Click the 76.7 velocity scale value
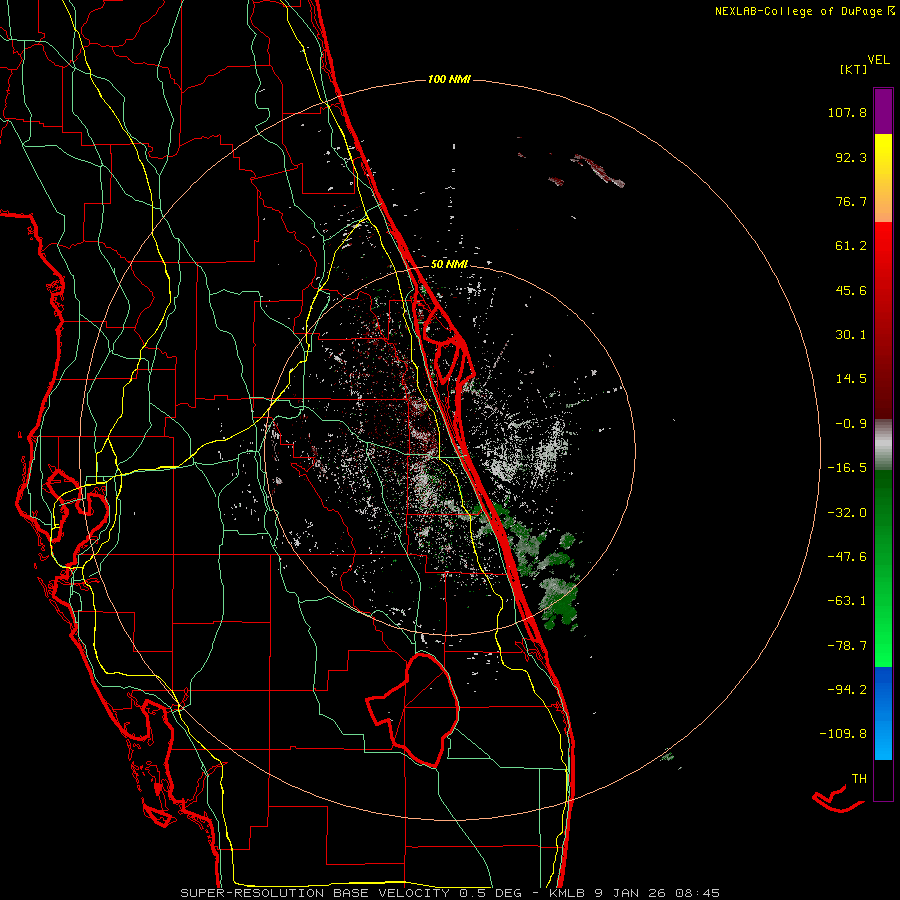This screenshot has height=900, width=900. (x=851, y=201)
